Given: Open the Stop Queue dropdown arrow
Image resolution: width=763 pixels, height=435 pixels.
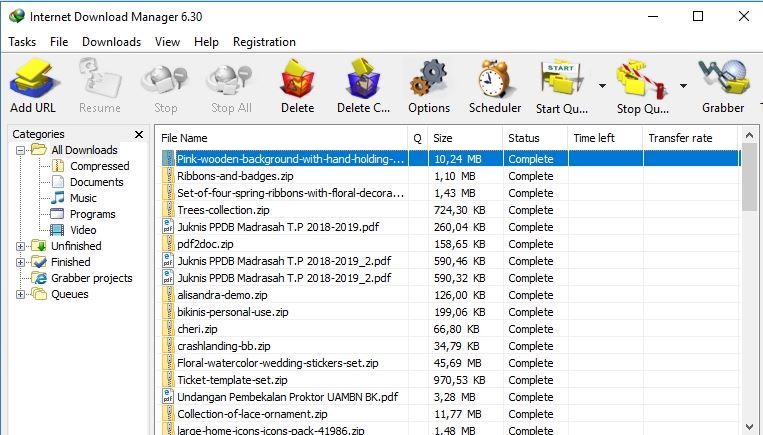Looking at the screenshot, I should click(x=684, y=86).
